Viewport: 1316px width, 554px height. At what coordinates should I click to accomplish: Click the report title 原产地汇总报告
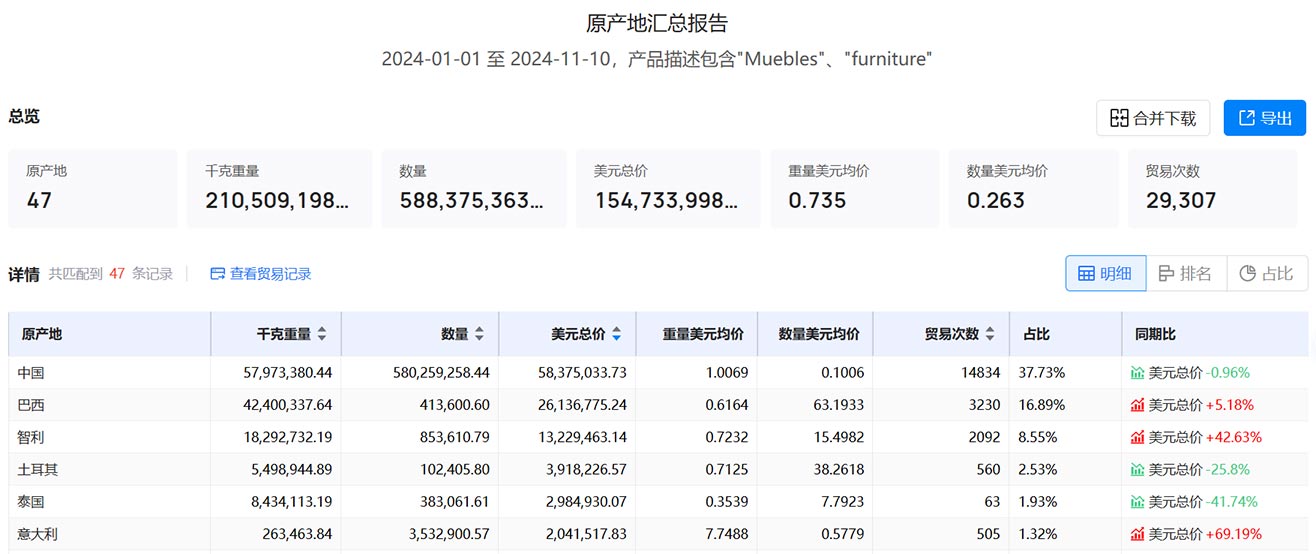click(657, 23)
